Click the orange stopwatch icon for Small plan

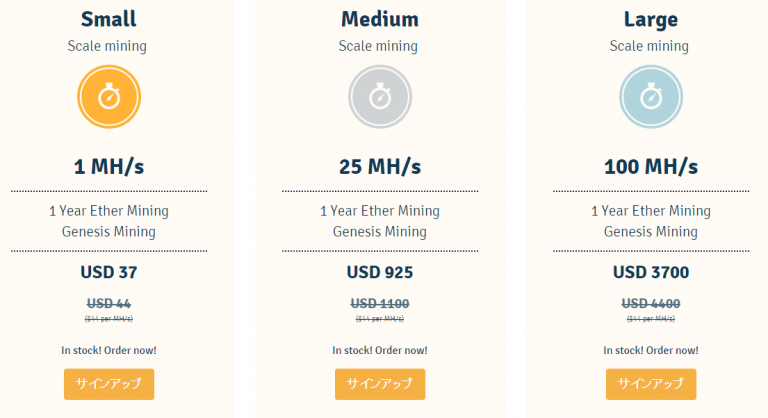[x=109, y=97]
